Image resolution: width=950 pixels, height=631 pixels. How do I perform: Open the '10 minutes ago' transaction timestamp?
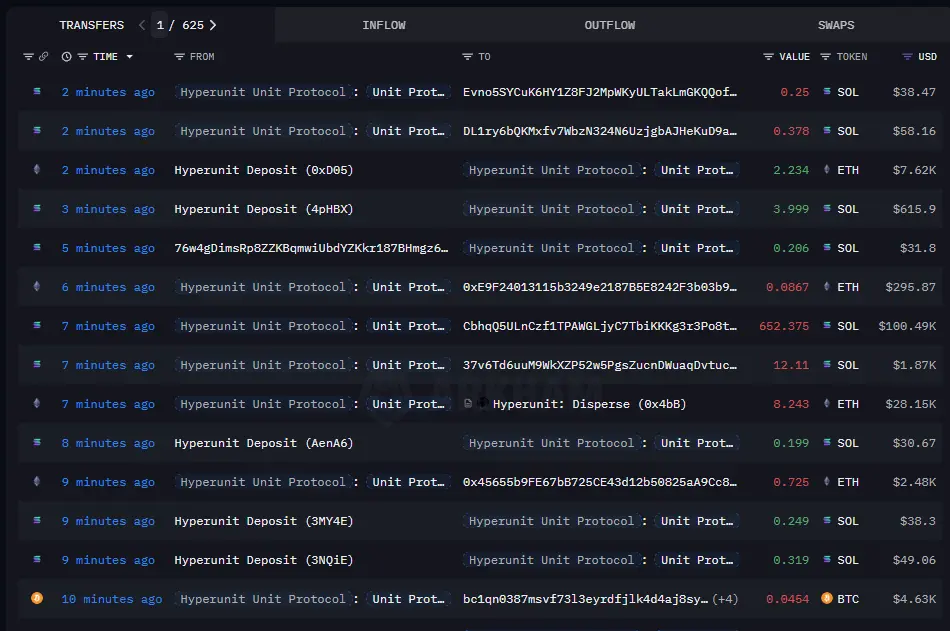(x=111, y=599)
